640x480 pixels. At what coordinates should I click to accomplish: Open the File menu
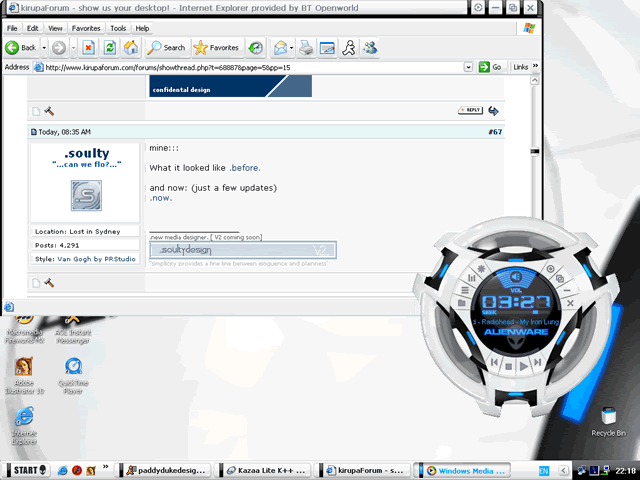pyautogui.click(x=12, y=28)
